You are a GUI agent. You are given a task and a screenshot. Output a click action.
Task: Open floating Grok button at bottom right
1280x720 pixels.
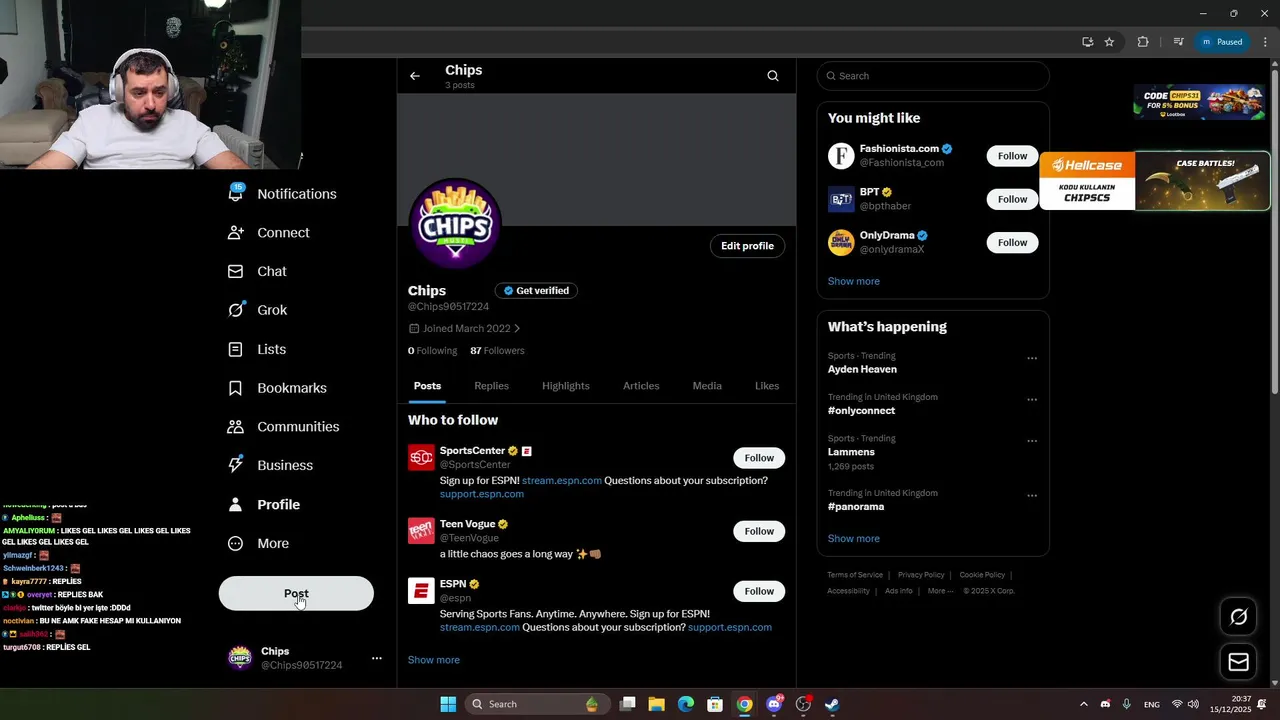[1238, 617]
